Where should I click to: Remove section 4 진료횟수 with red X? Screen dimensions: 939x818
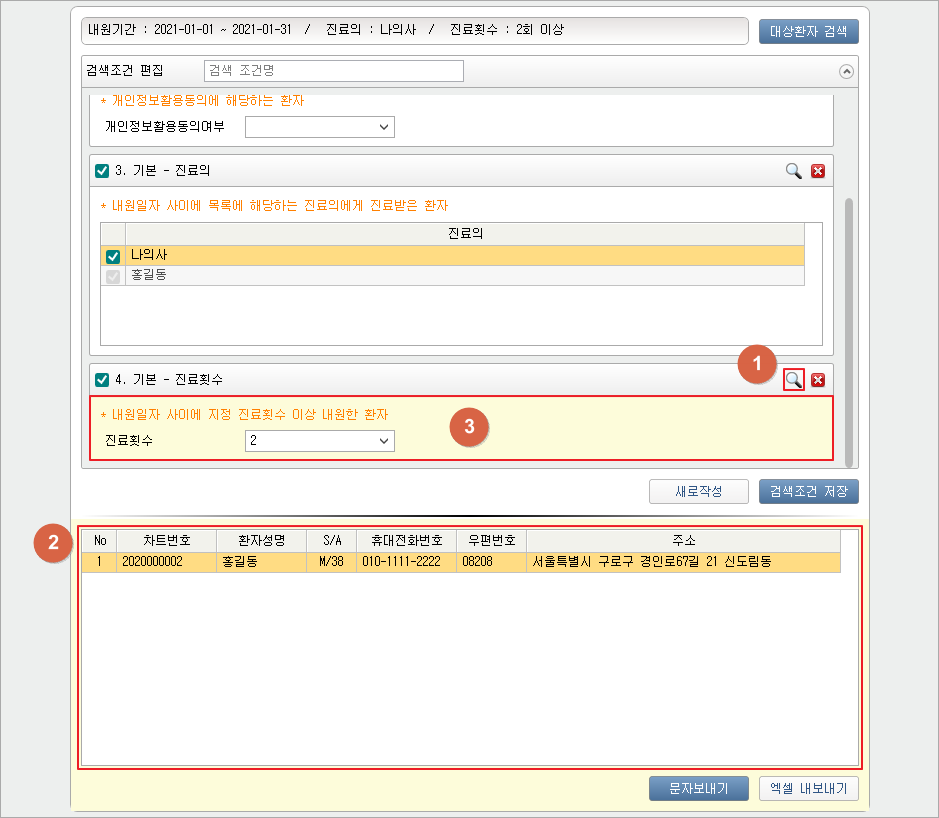818,380
